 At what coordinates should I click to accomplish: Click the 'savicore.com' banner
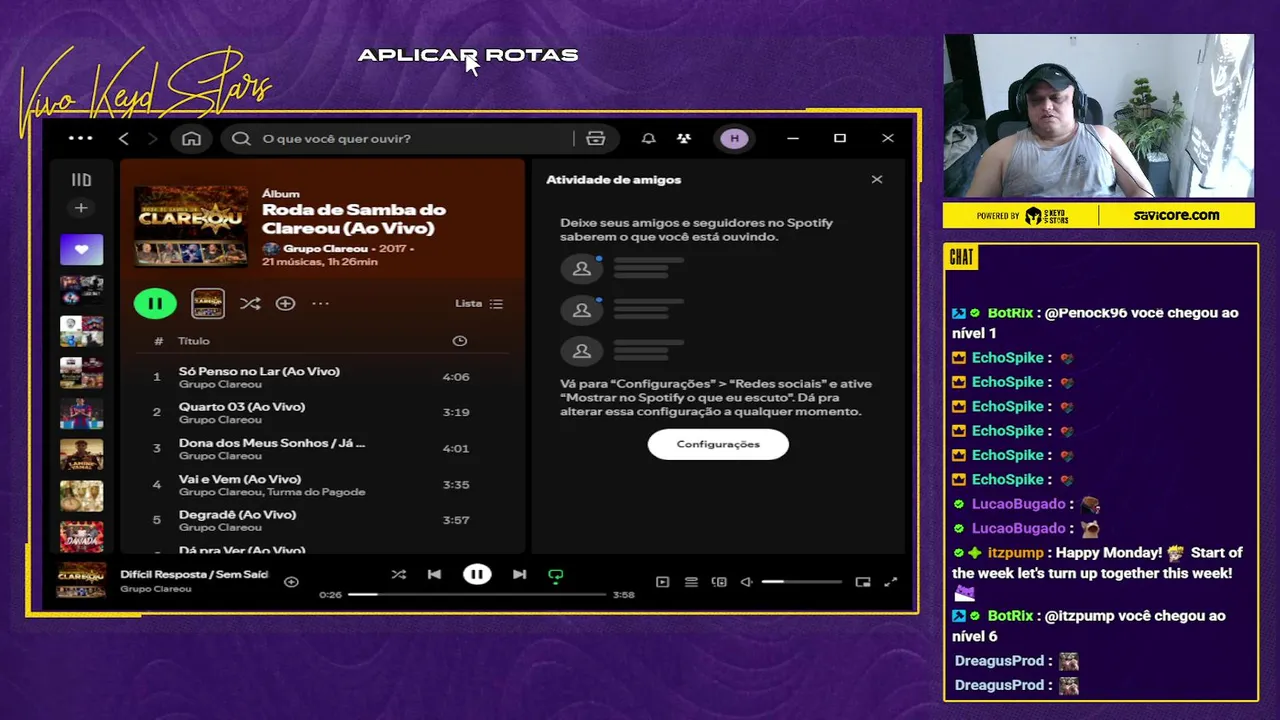point(1176,215)
